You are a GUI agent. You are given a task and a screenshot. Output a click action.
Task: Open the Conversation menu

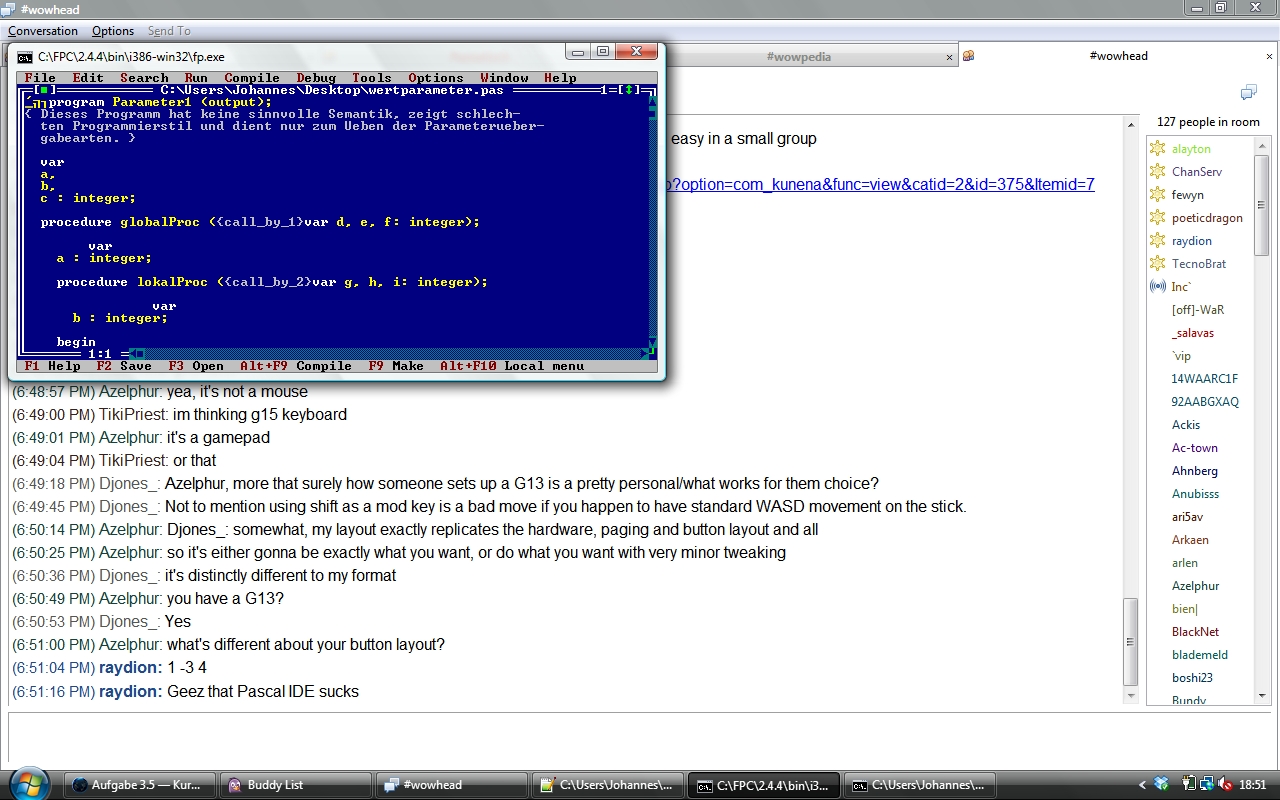click(x=43, y=31)
